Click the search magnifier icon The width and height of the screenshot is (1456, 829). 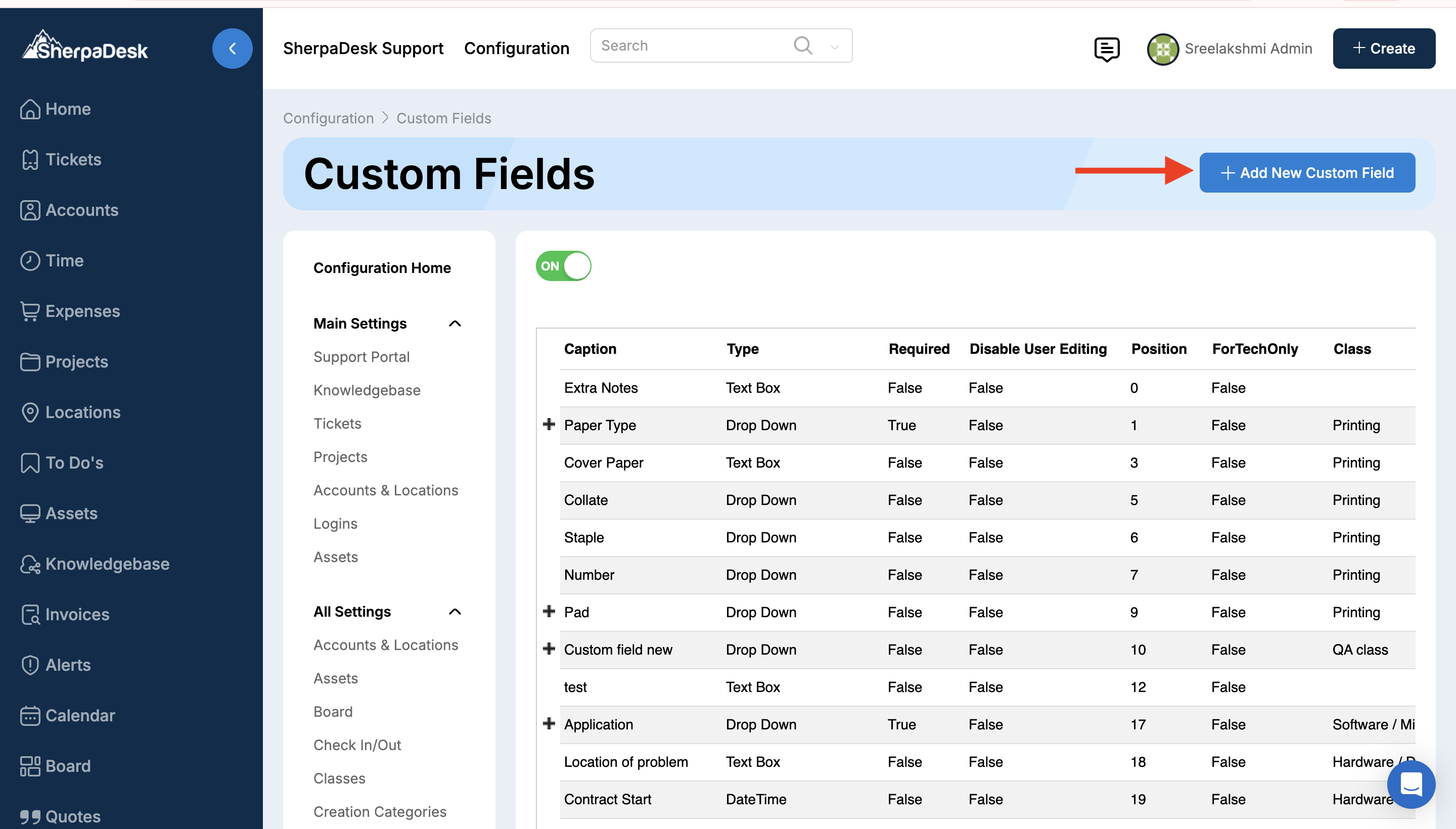pos(802,45)
